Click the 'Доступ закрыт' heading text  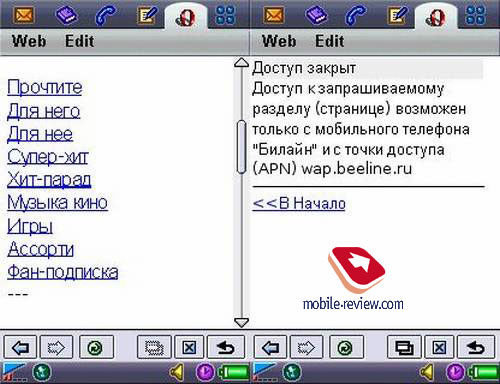(304, 68)
